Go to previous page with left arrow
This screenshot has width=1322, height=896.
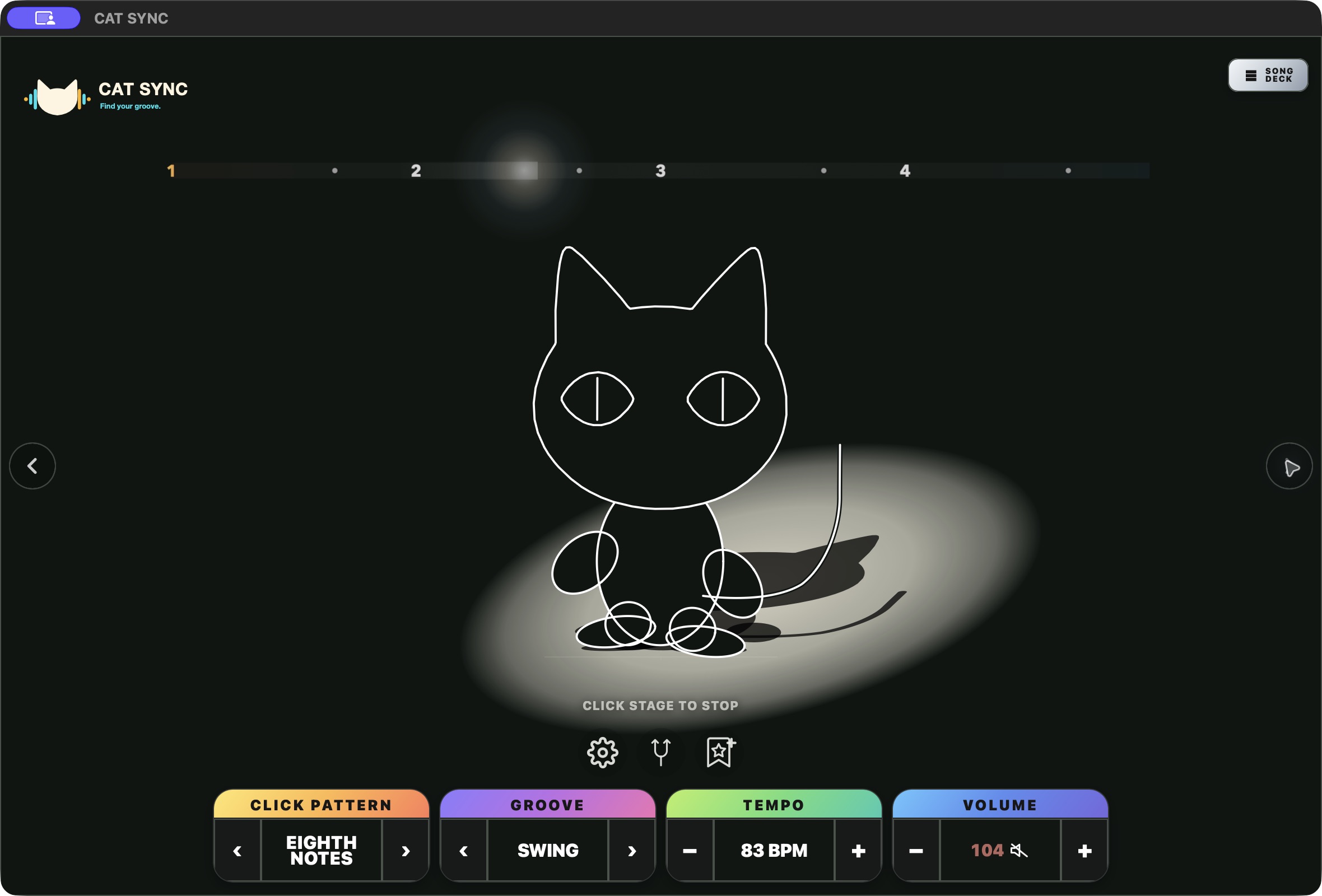[x=32, y=465]
